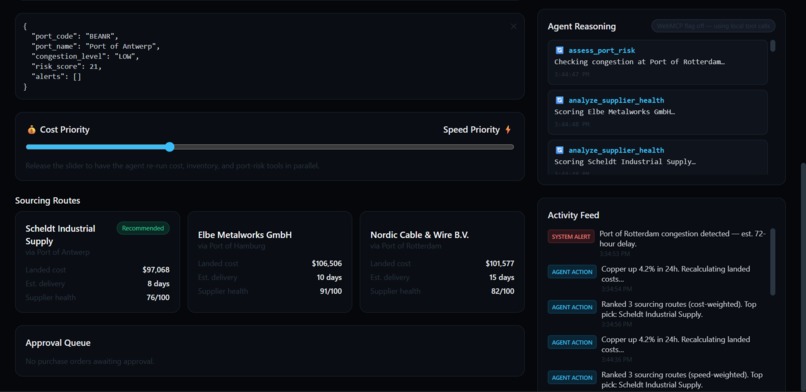806x392 pixels.
Task: Click the Checking congestion at Port of Rotterdam text
Action: 639,62
